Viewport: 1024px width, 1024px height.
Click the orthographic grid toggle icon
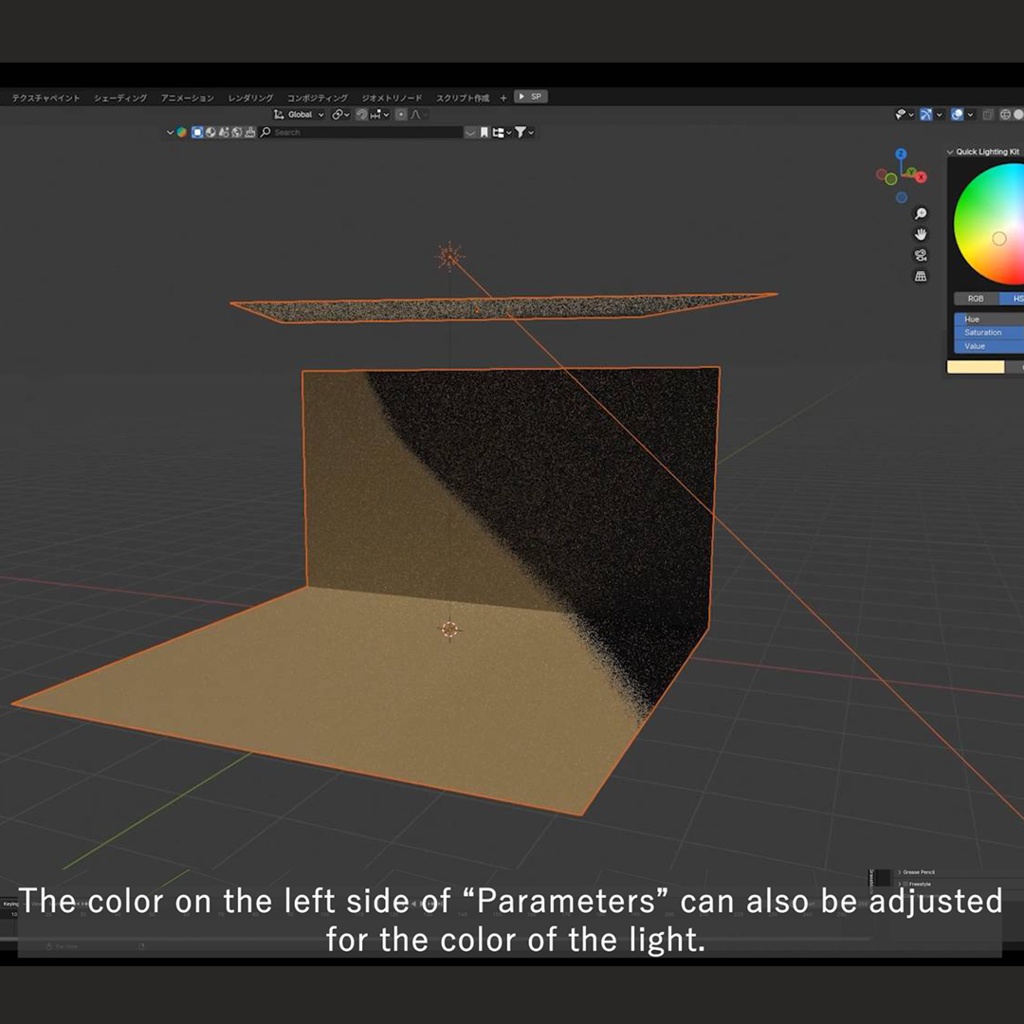click(920, 276)
